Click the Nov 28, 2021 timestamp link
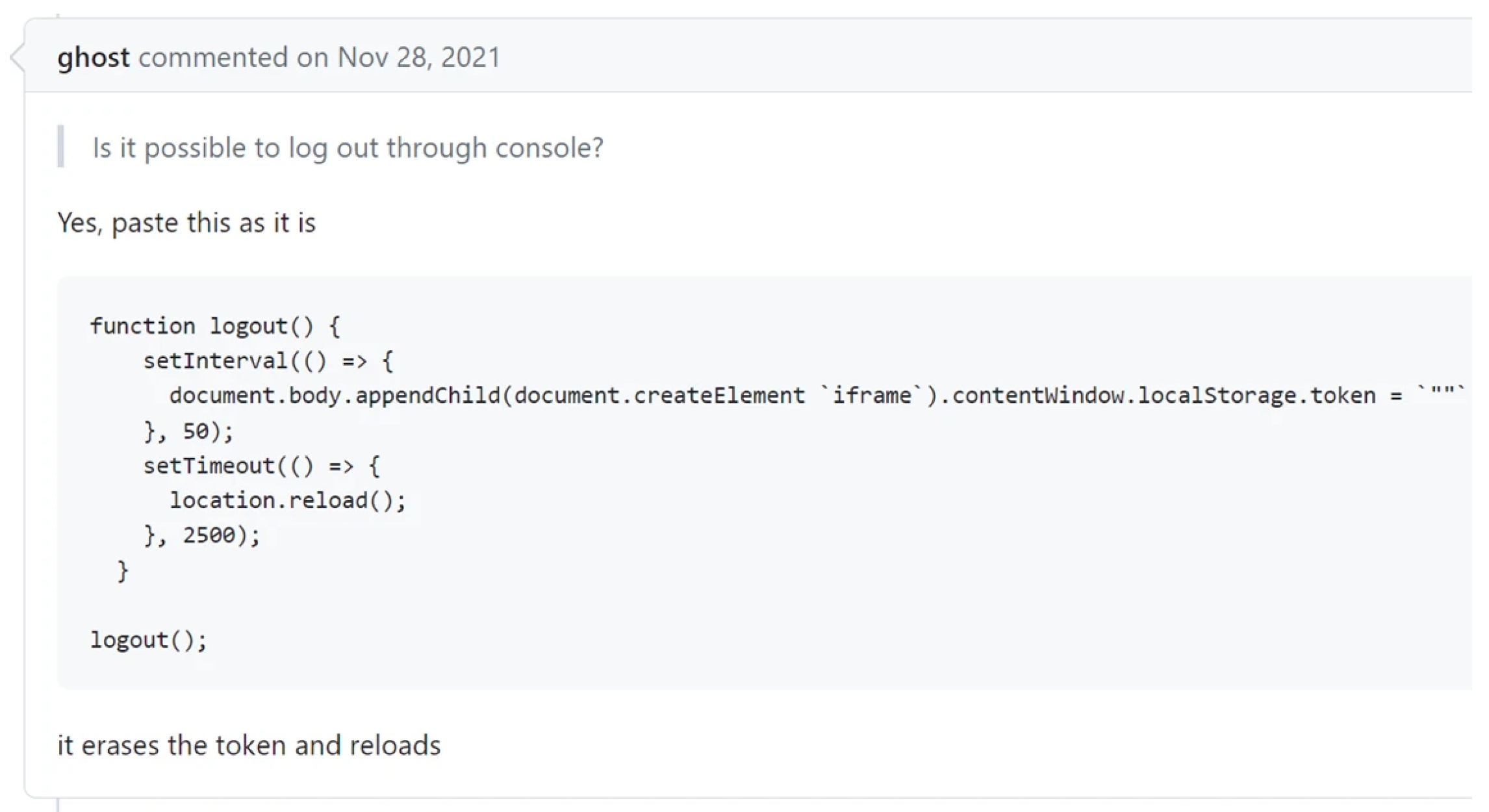The width and height of the screenshot is (1489, 812). [418, 57]
